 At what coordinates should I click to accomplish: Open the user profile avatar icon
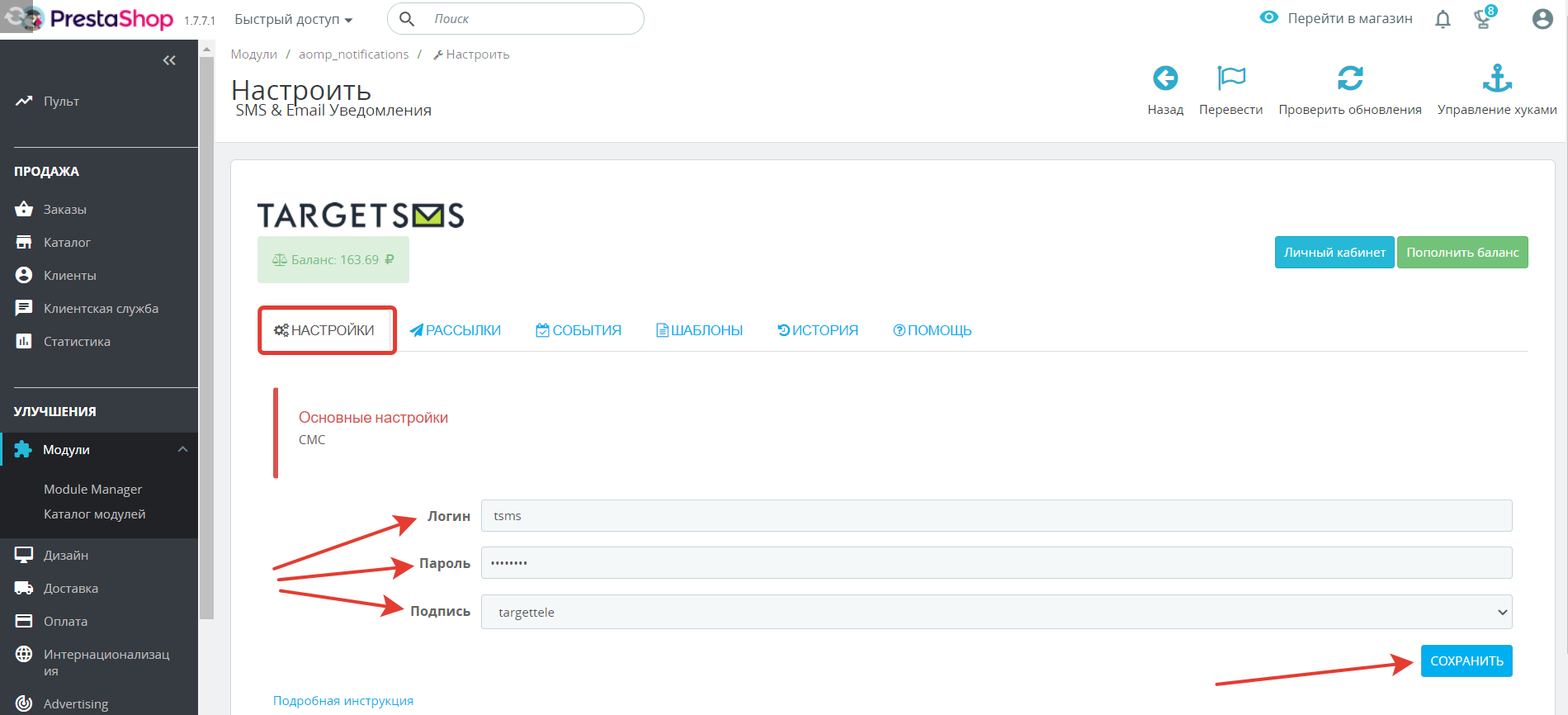[x=1542, y=19]
